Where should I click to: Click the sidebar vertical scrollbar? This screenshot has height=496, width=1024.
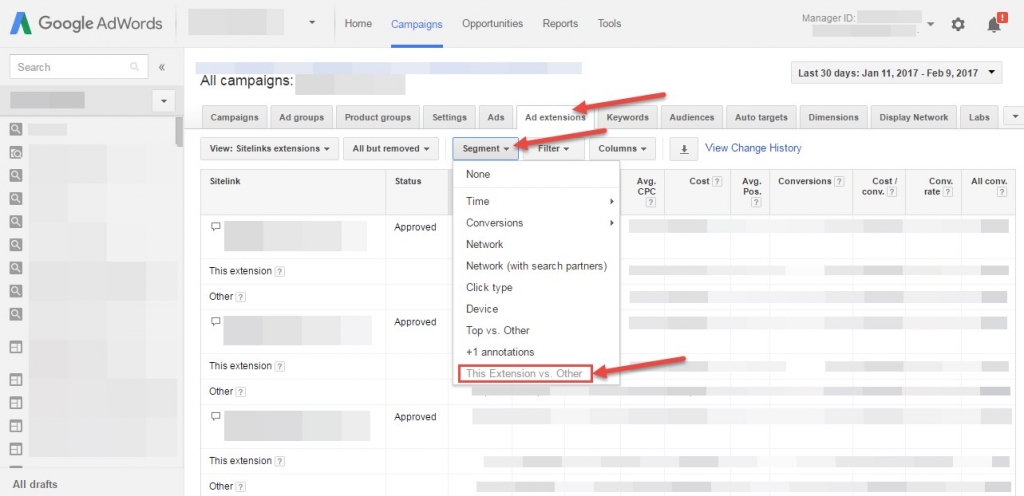179,132
